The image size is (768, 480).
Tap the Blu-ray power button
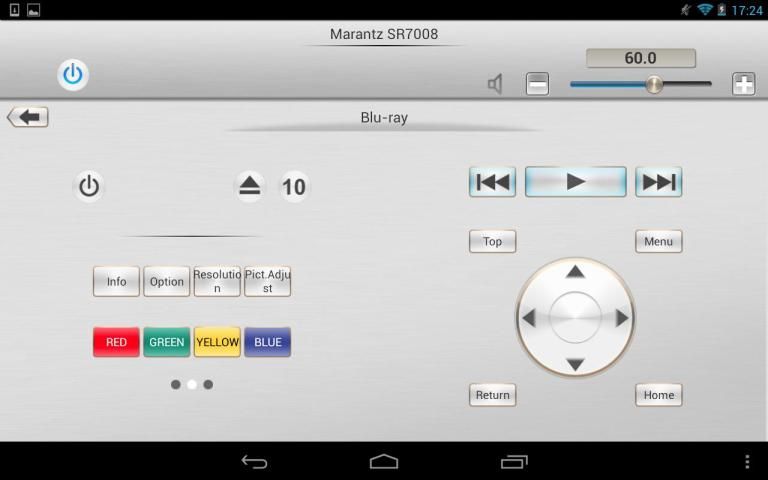pyautogui.click(x=89, y=187)
